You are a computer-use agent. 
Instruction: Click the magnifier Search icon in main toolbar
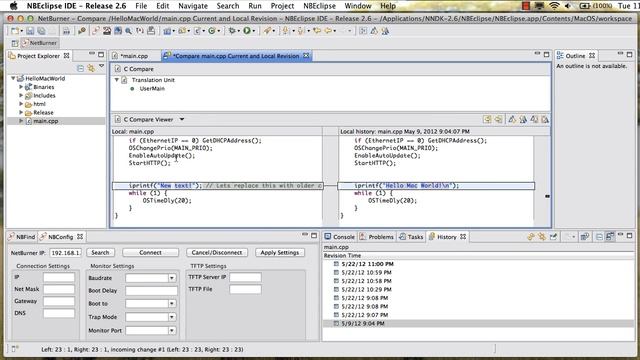pos(129,31)
